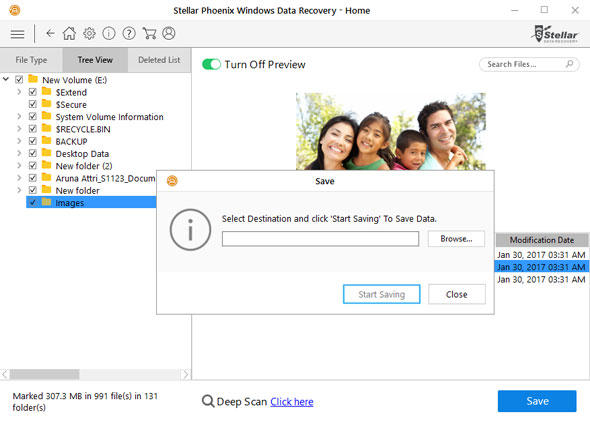
Task: Click the Save dialog app icon
Action: 172,181
